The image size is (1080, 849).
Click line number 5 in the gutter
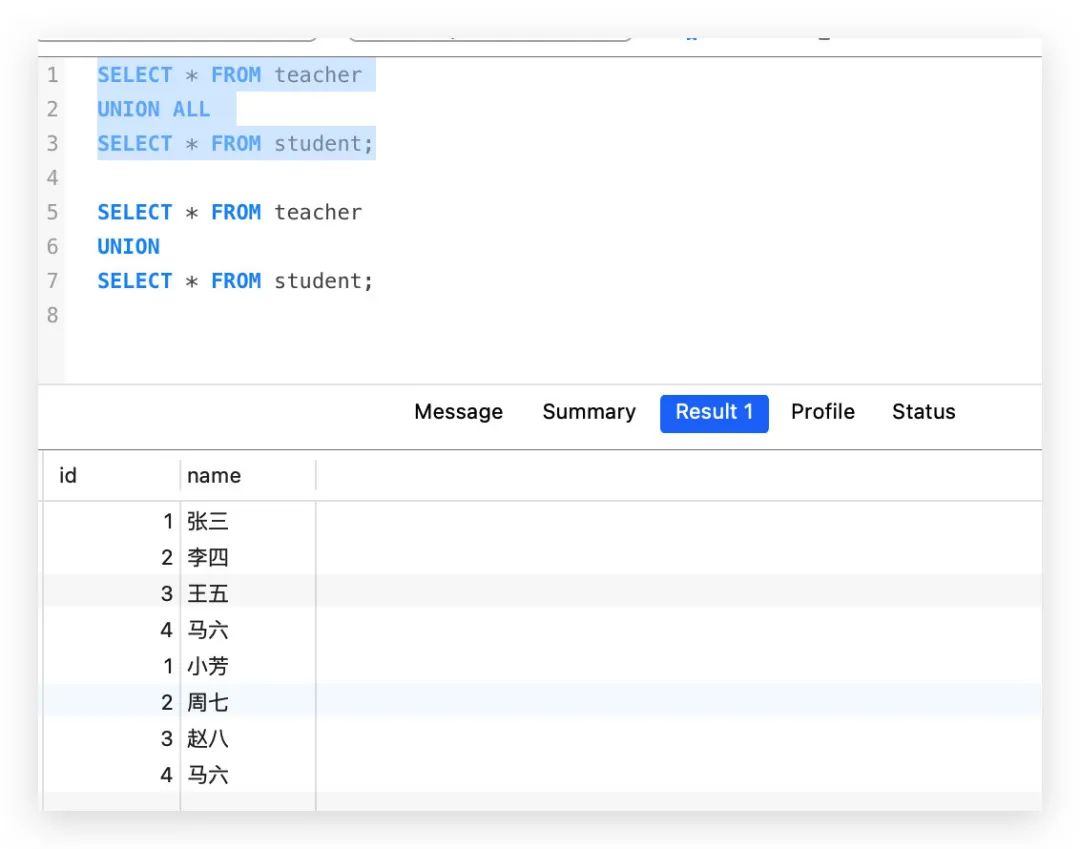click(52, 212)
